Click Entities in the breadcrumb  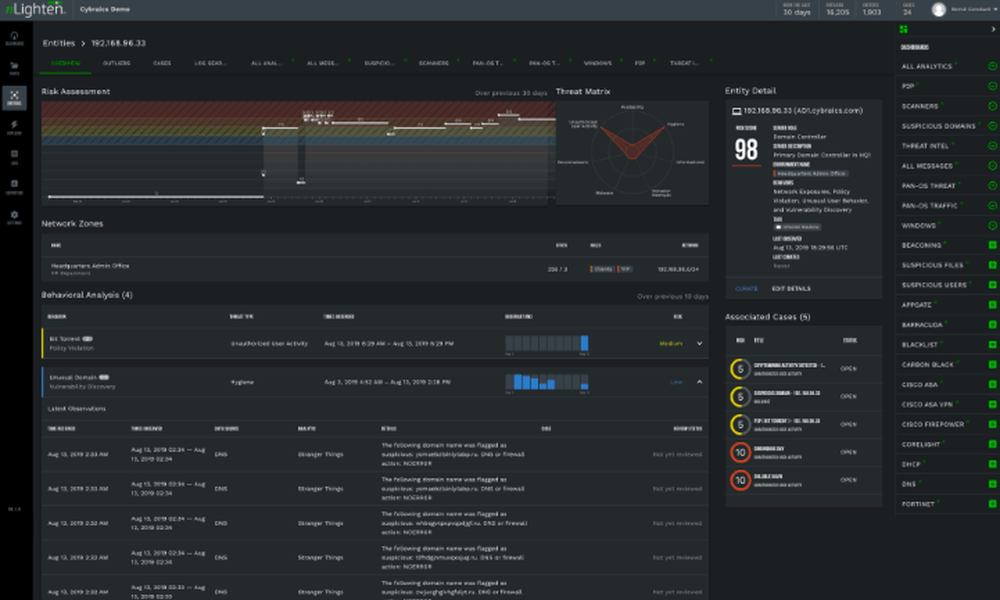pos(58,44)
